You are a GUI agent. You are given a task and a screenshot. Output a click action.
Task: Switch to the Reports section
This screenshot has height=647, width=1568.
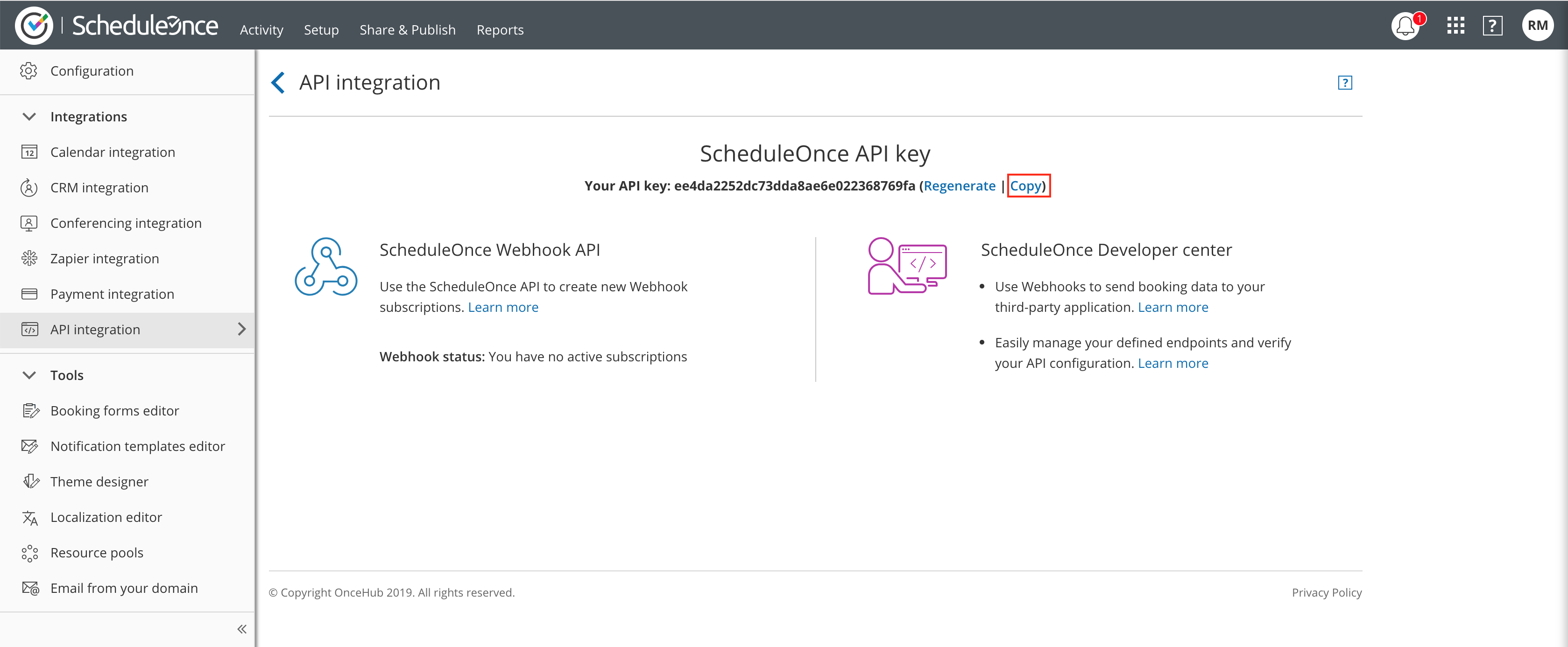(501, 29)
